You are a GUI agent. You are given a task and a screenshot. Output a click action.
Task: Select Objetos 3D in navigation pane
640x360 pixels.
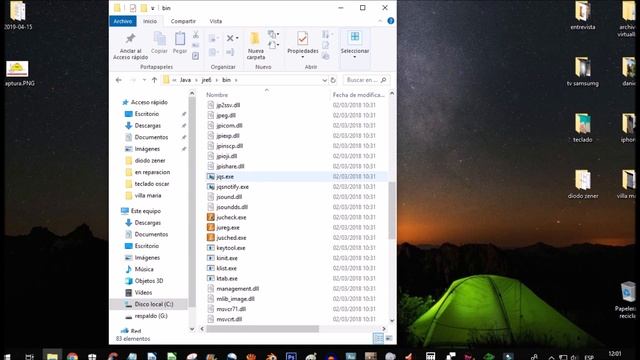144,281
